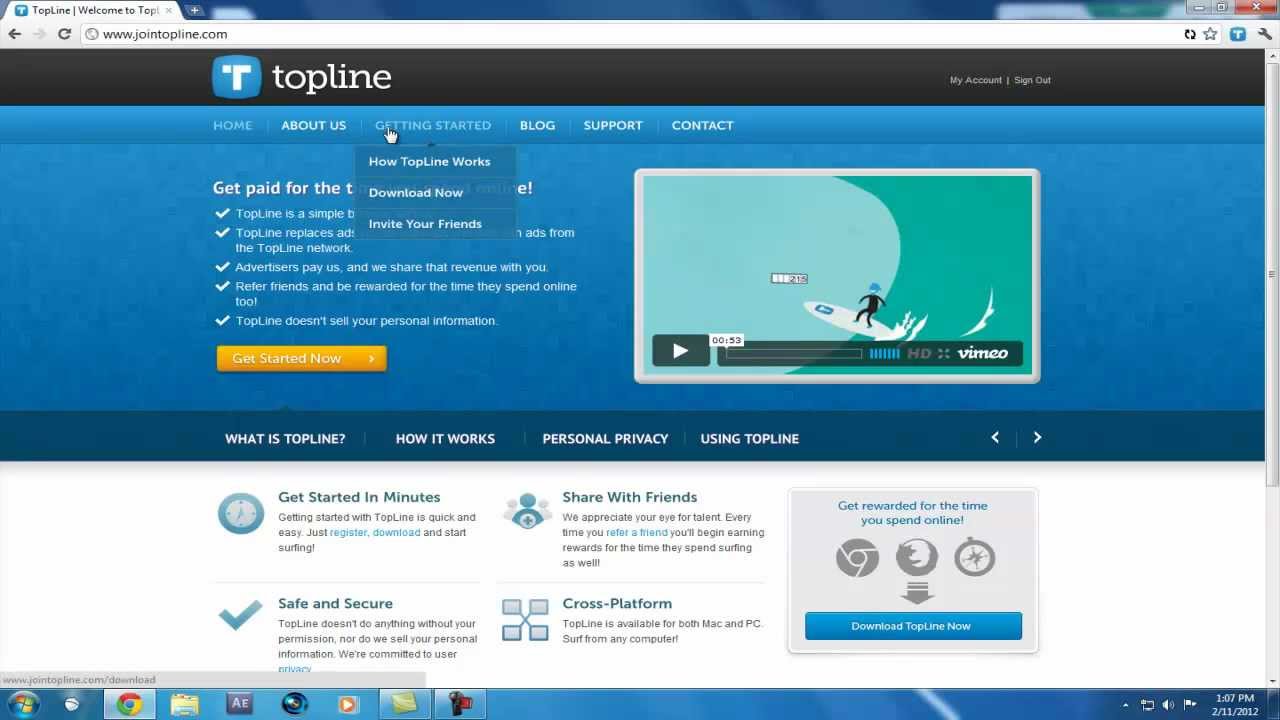Open the HOME nav menu item
1280x720 pixels.
[233, 125]
